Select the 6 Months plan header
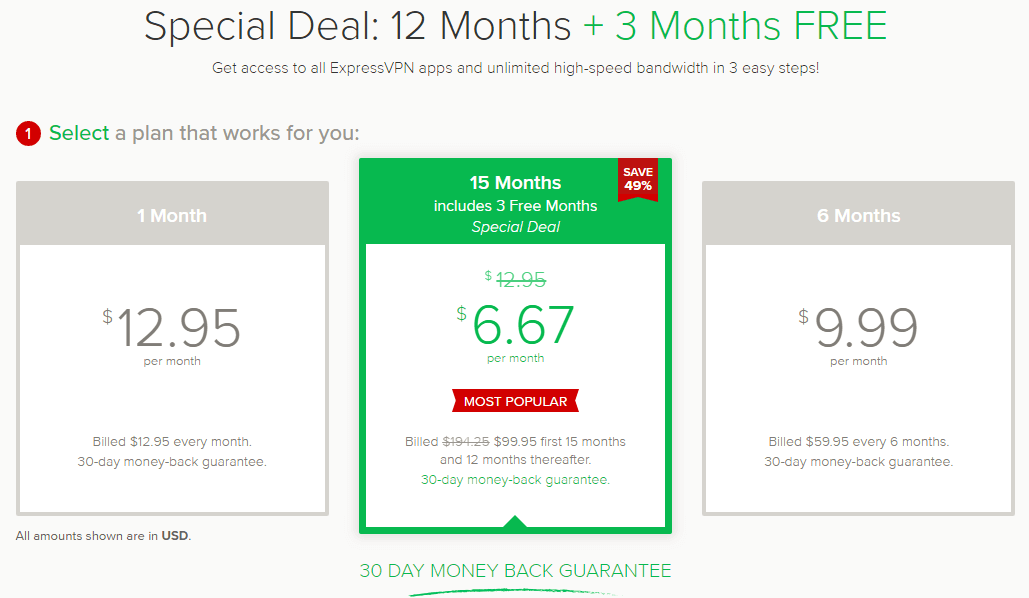The image size is (1029, 598). coord(858,215)
